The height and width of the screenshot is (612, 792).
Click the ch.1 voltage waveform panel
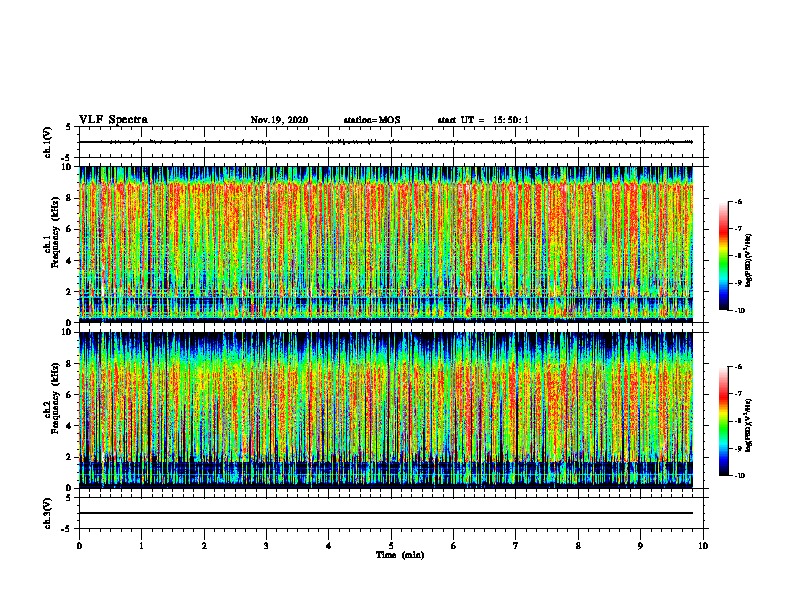pyautogui.click(x=391, y=142)
